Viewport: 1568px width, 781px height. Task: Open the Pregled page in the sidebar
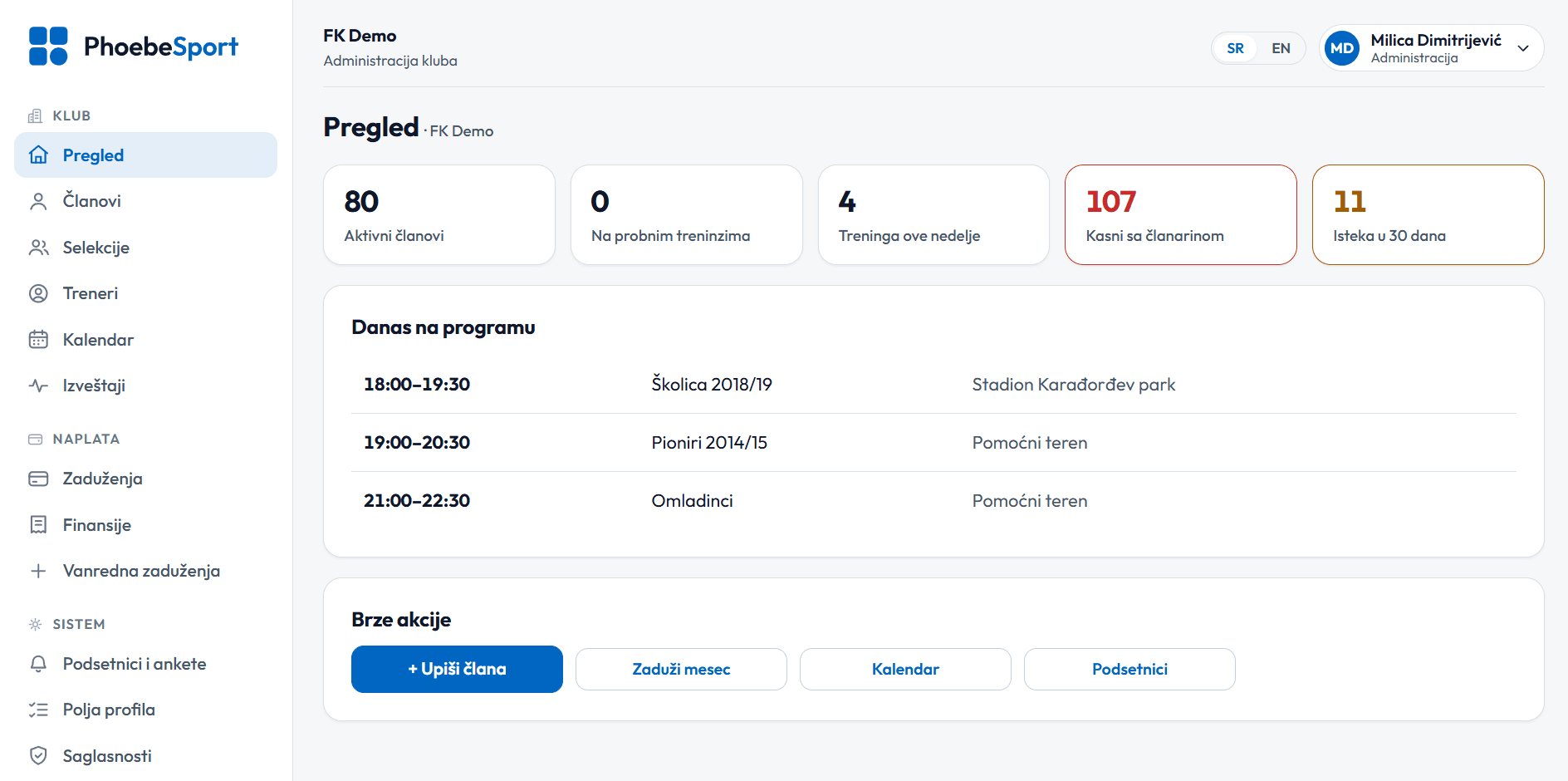(145, 155)
